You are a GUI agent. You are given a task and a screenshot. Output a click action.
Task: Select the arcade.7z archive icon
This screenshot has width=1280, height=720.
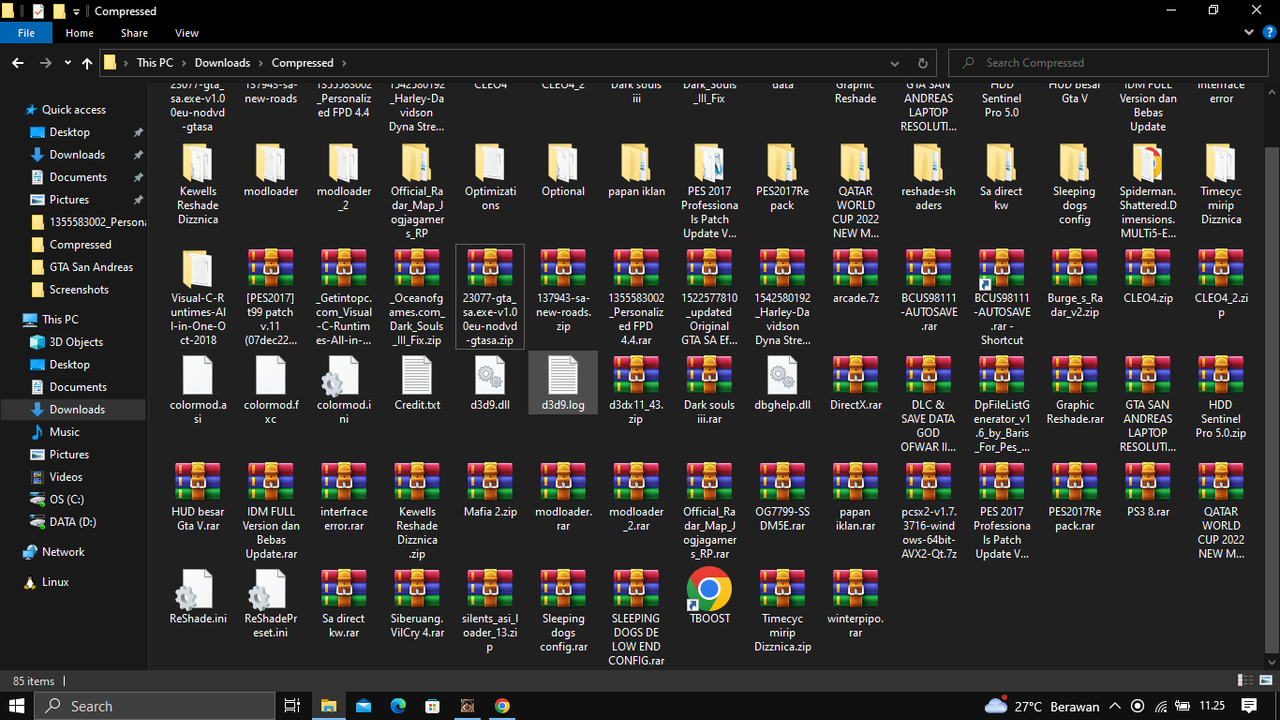tap(855, 268)
